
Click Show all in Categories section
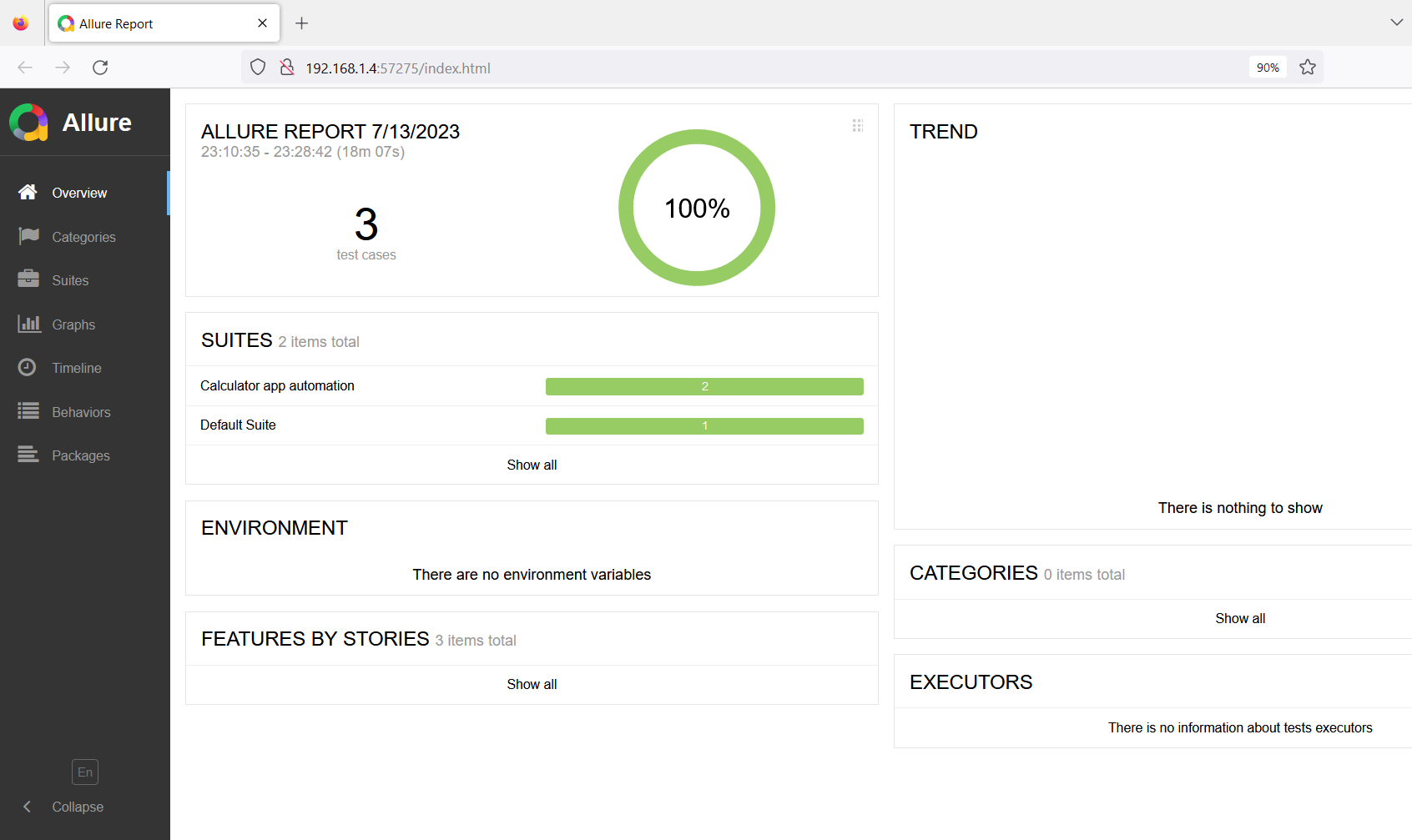pos(1240,618)
